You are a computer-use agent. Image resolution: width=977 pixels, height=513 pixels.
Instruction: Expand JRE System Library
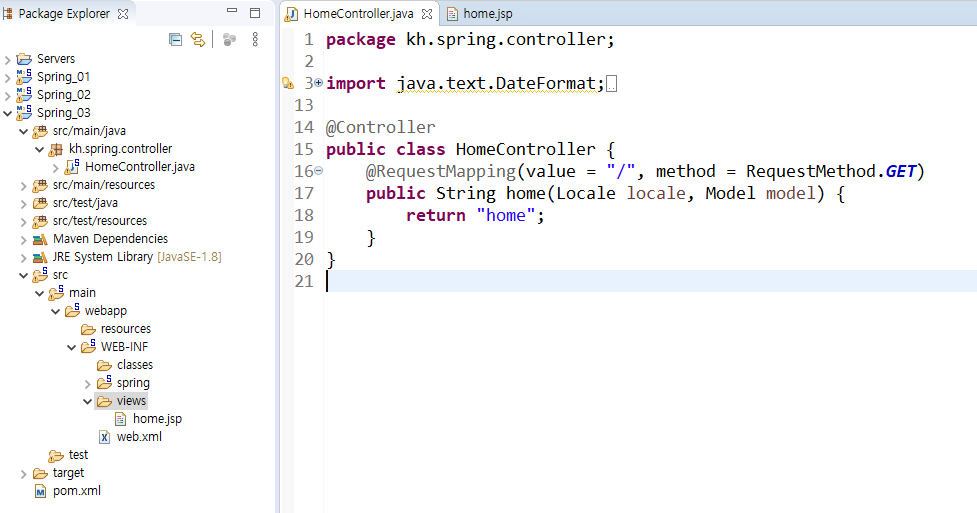(x=24, y=258)
